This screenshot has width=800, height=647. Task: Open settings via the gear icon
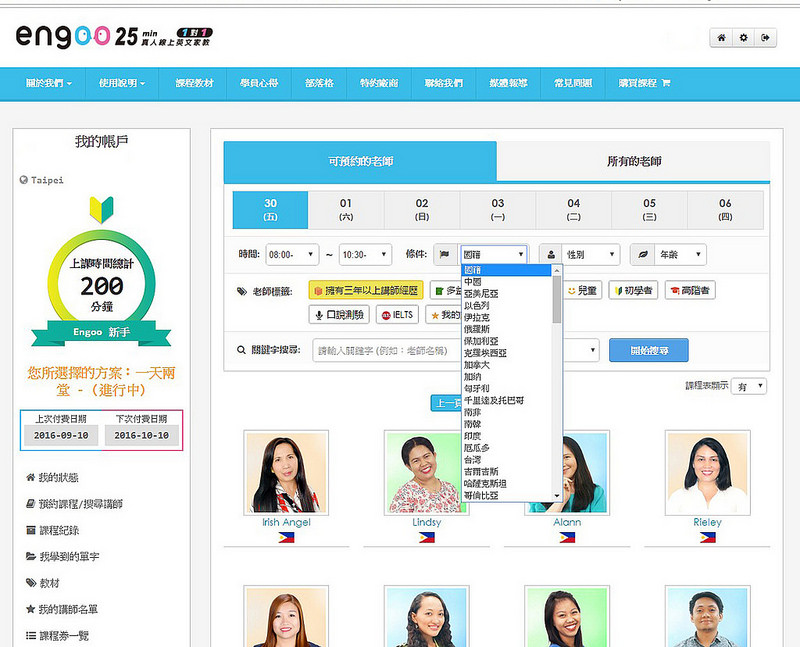pos(743,37)
